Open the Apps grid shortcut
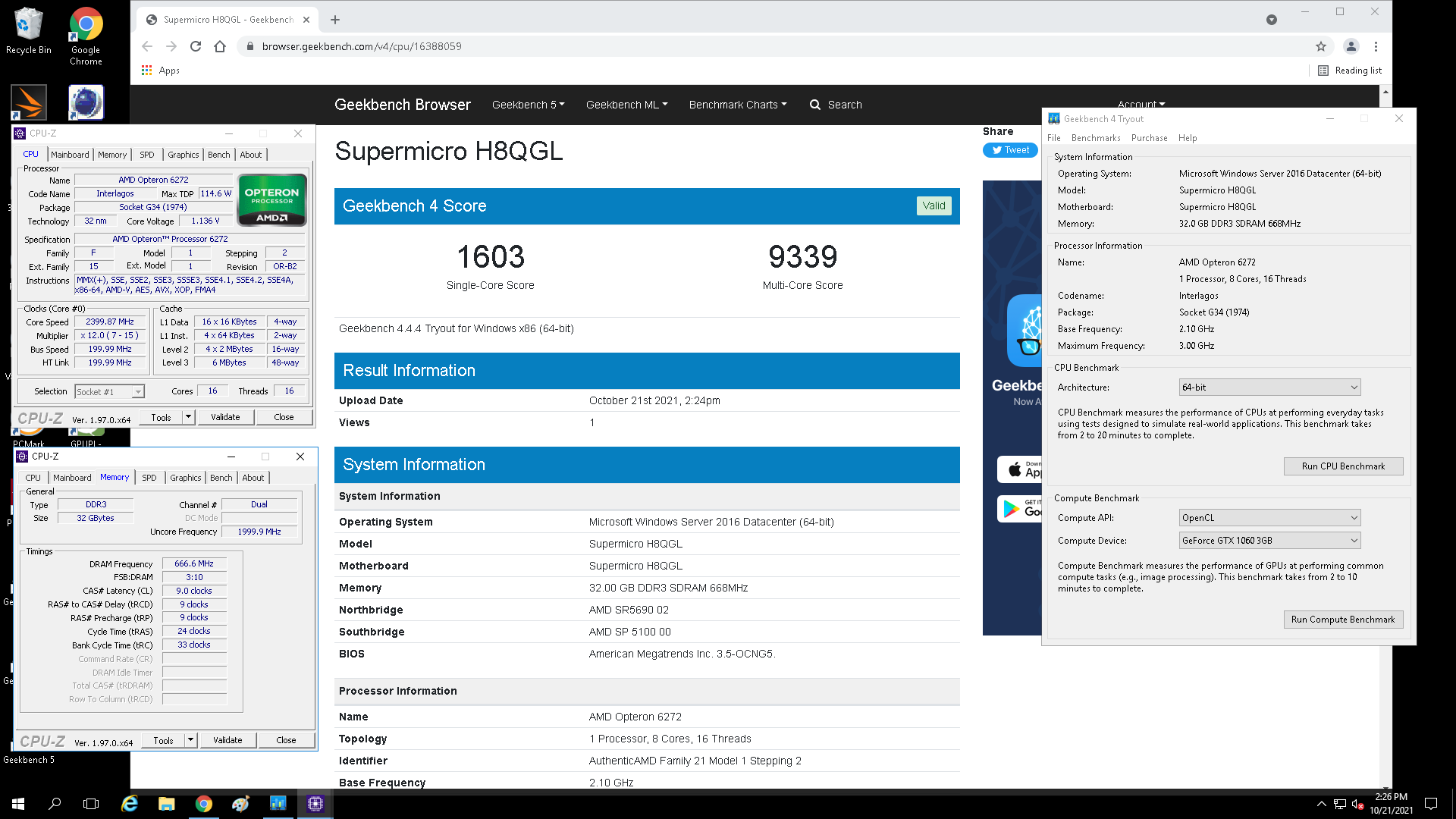This screenshot has height=819, width=1456. click(x=160, y=71)
